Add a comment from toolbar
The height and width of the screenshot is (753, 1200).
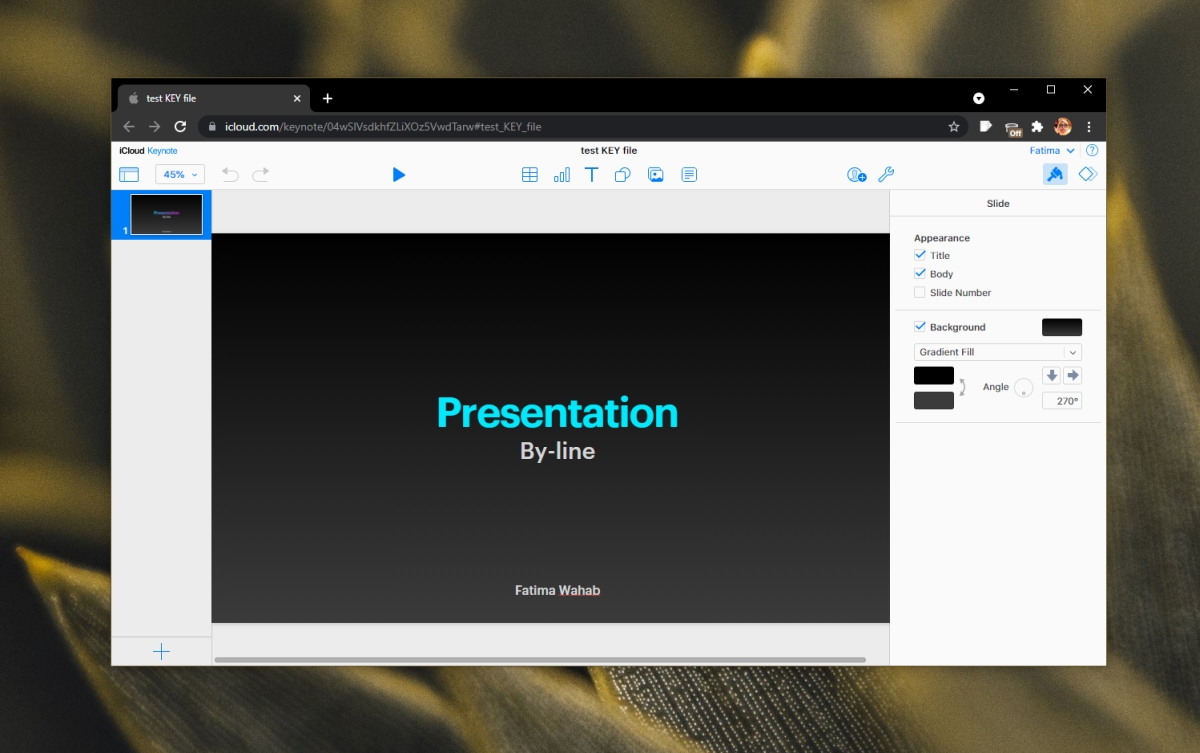[689, 175]
